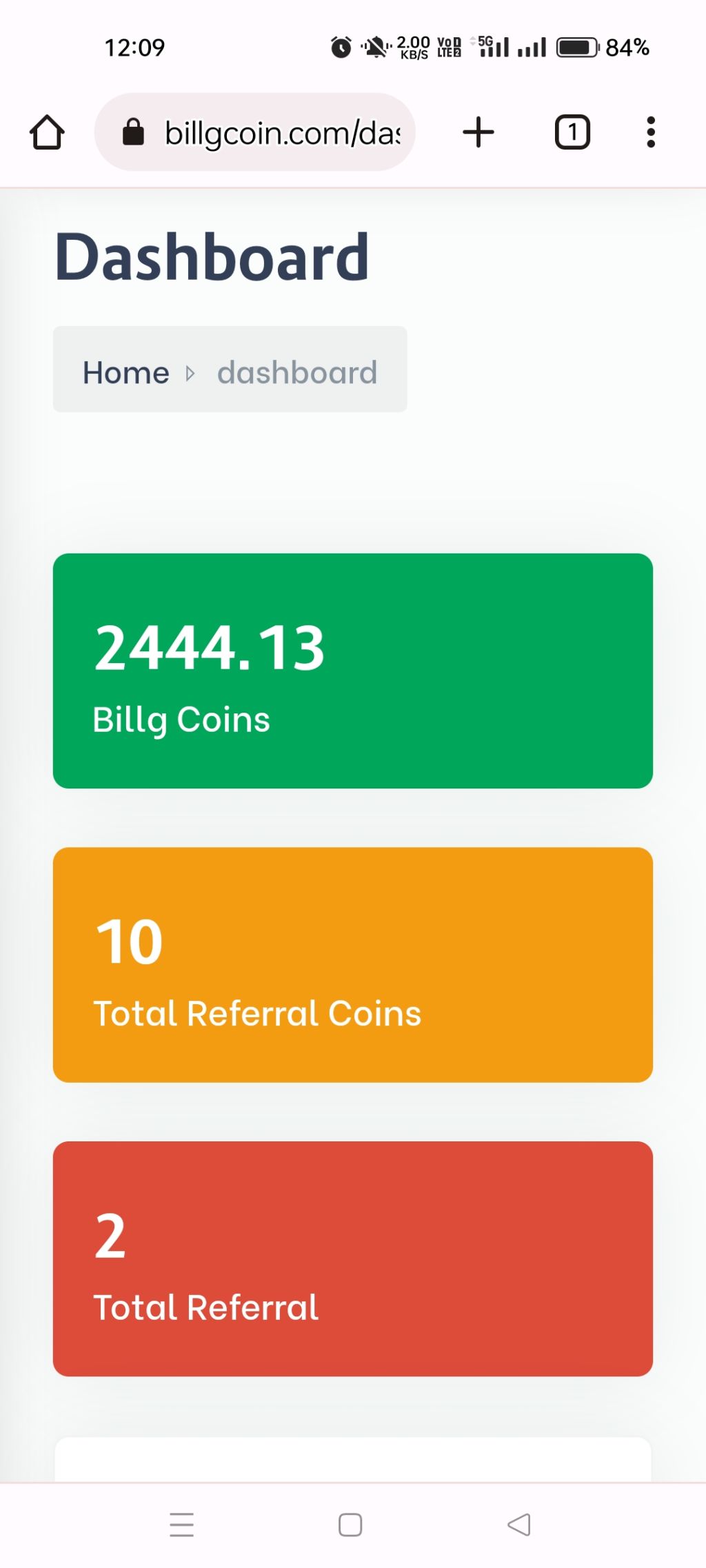Image resolution: width=706 pixels, height=1568 pixels.
Task: Open the orange Total Referral Coins card
Action: click(353, 965)
